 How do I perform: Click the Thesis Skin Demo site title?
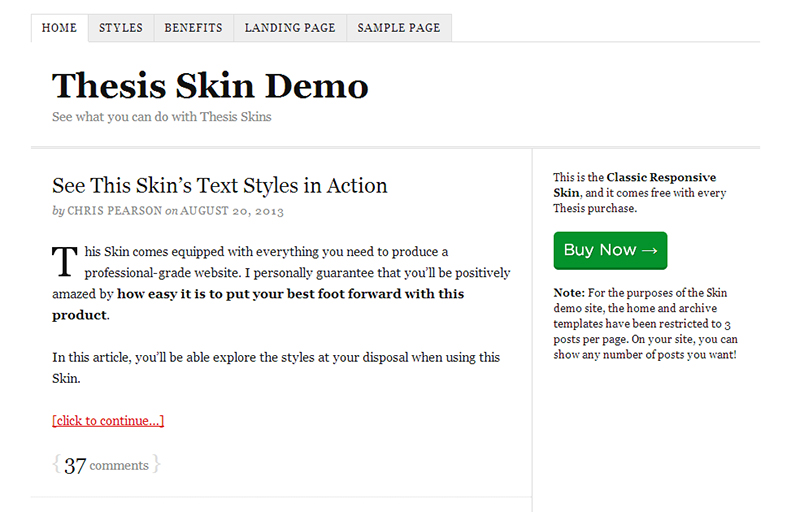click(x=210, y=86)
